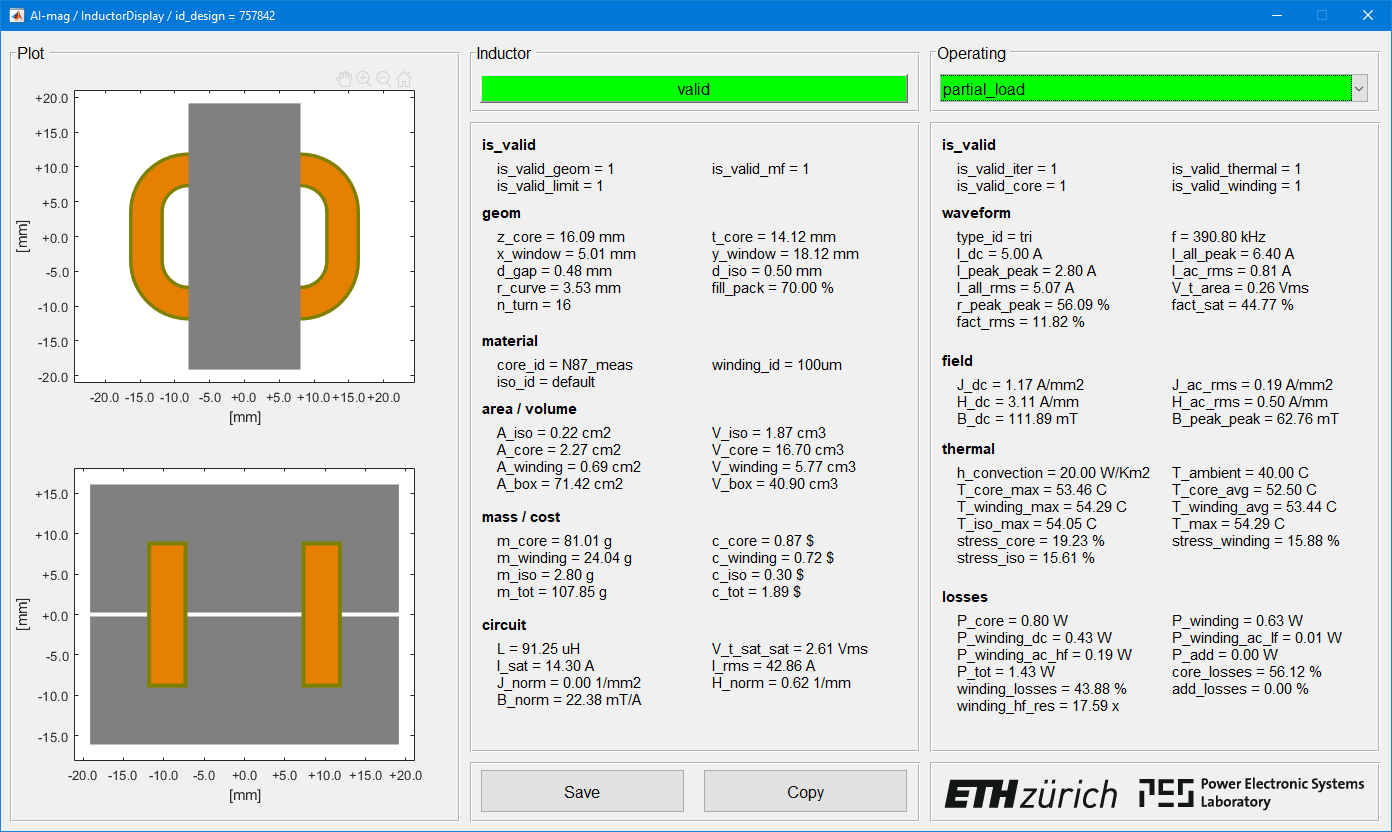Click V_core = 16.70 cm3 value
This screenshot has height=832, width=1392.
[x=778, y=450]
